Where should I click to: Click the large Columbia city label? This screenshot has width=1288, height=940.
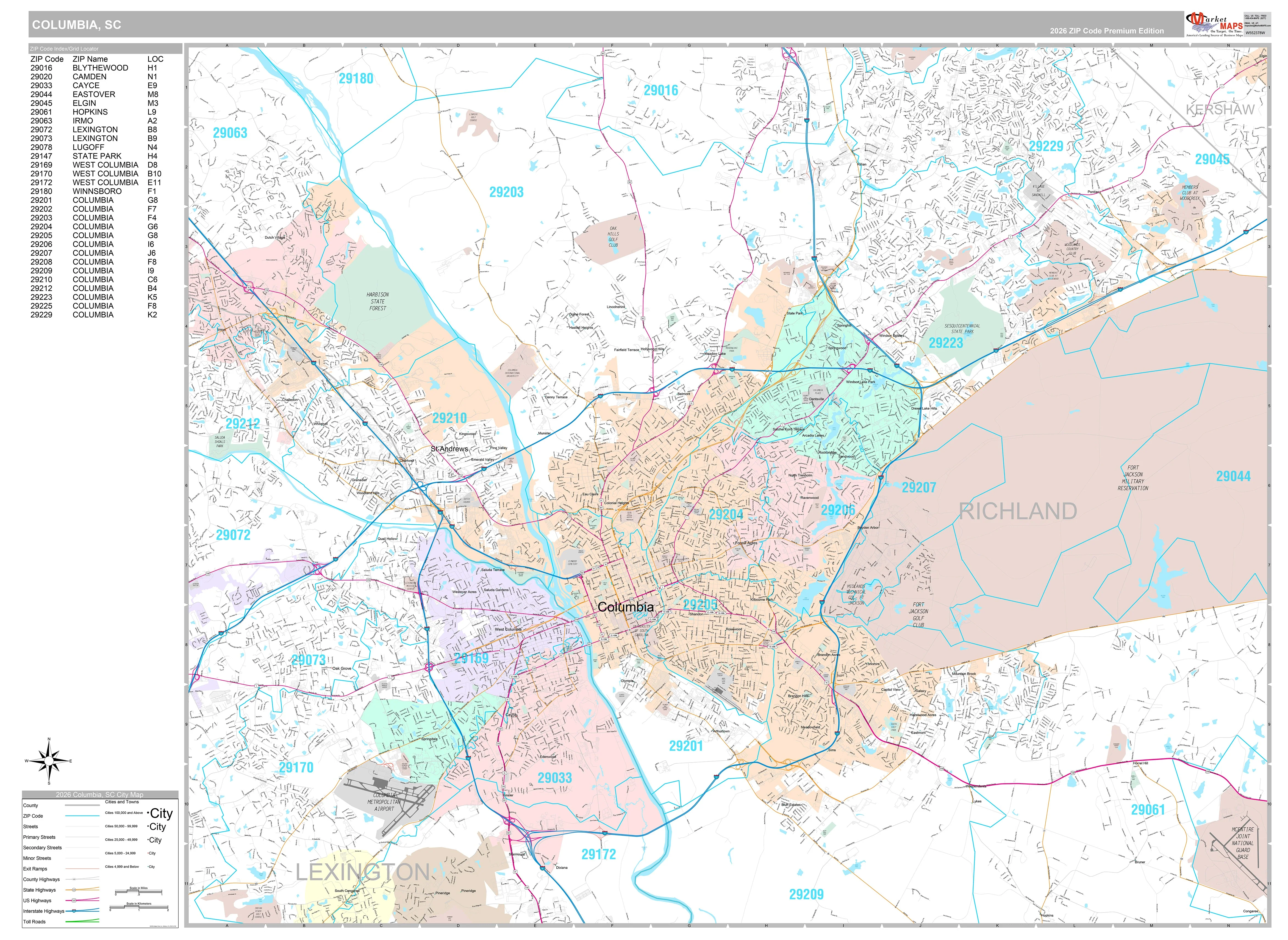[x=626, y=607]
